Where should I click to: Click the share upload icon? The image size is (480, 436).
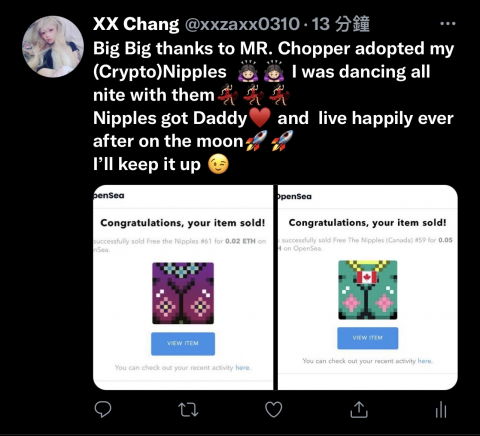(x=359, y=409)
